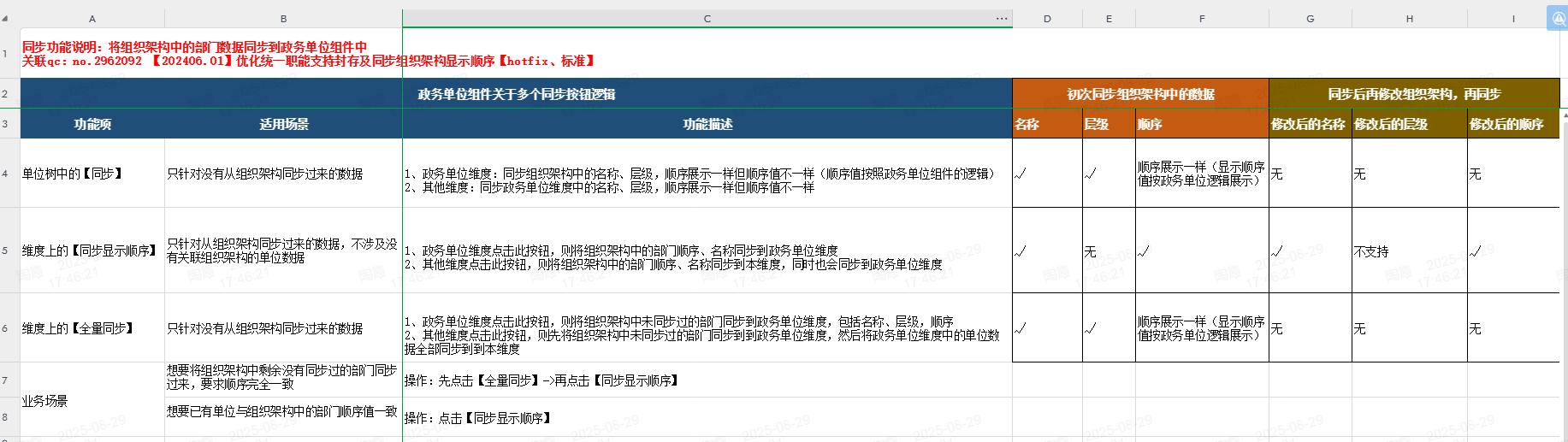Select olive cell 同步后再修改组织架构,再同步
Viewport: 1568px width, 442px height.
[x=1413, y=94]
